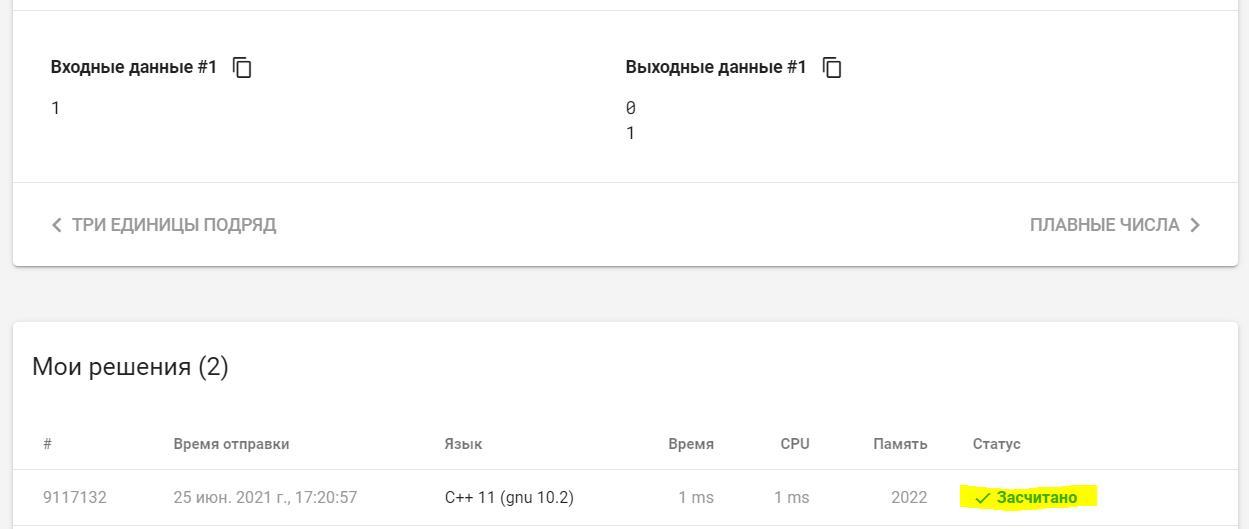This screenshot has width=1249, height=529.
Task: Go to previous problem ТРИ ЕДИНИЦЫ ПОДРЯД
Action: [173, 225]
